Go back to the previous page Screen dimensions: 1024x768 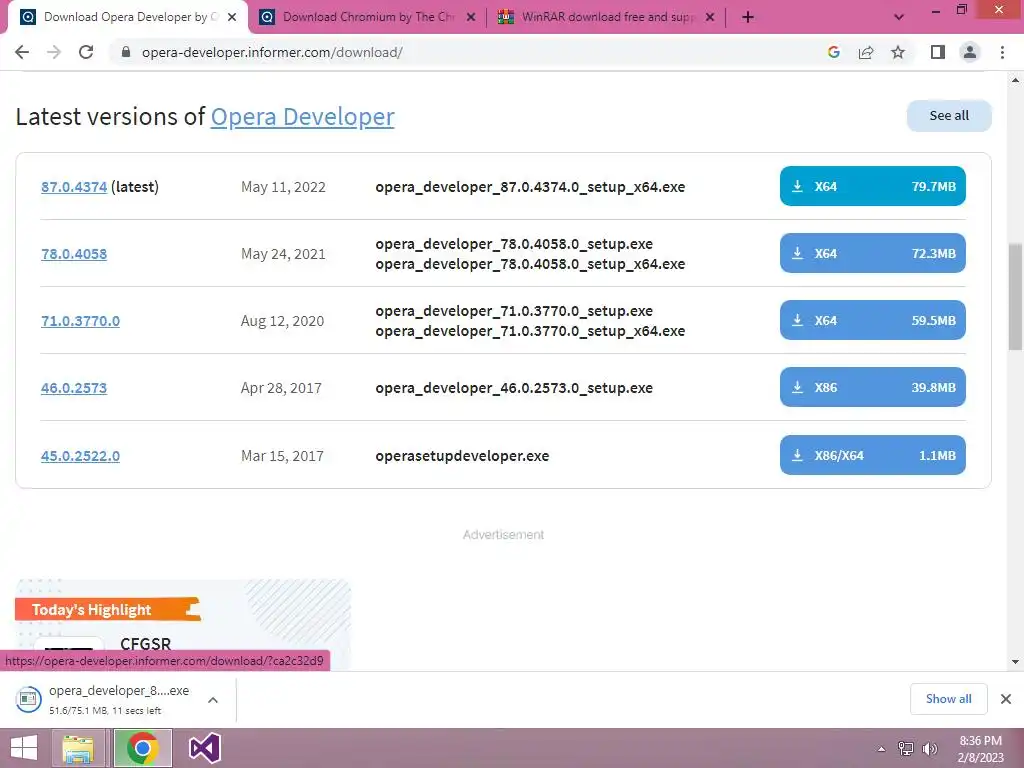pyautogui.click(x=22, y=52)
